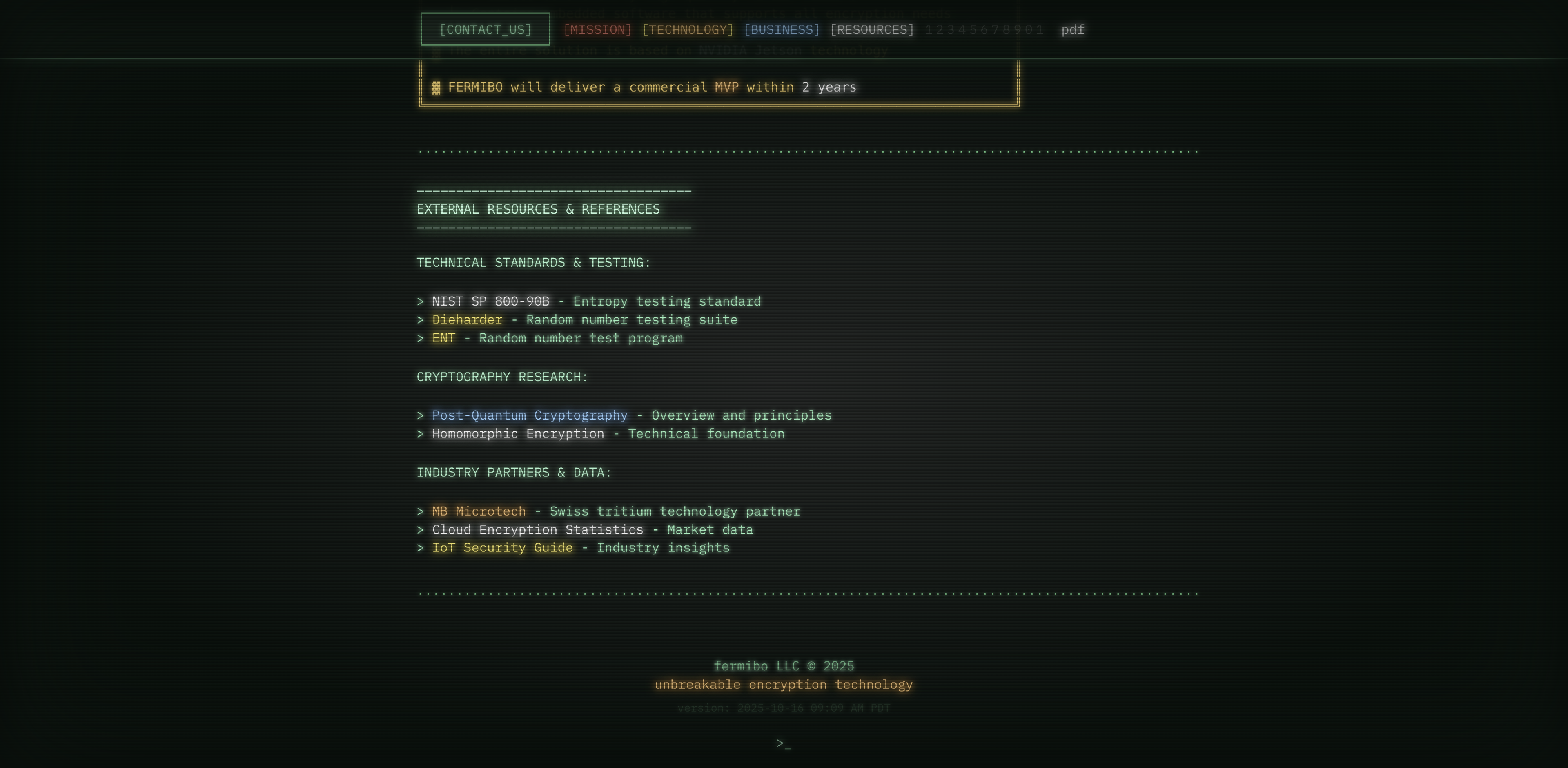Click the dim digit sequence in navbar

984,29
